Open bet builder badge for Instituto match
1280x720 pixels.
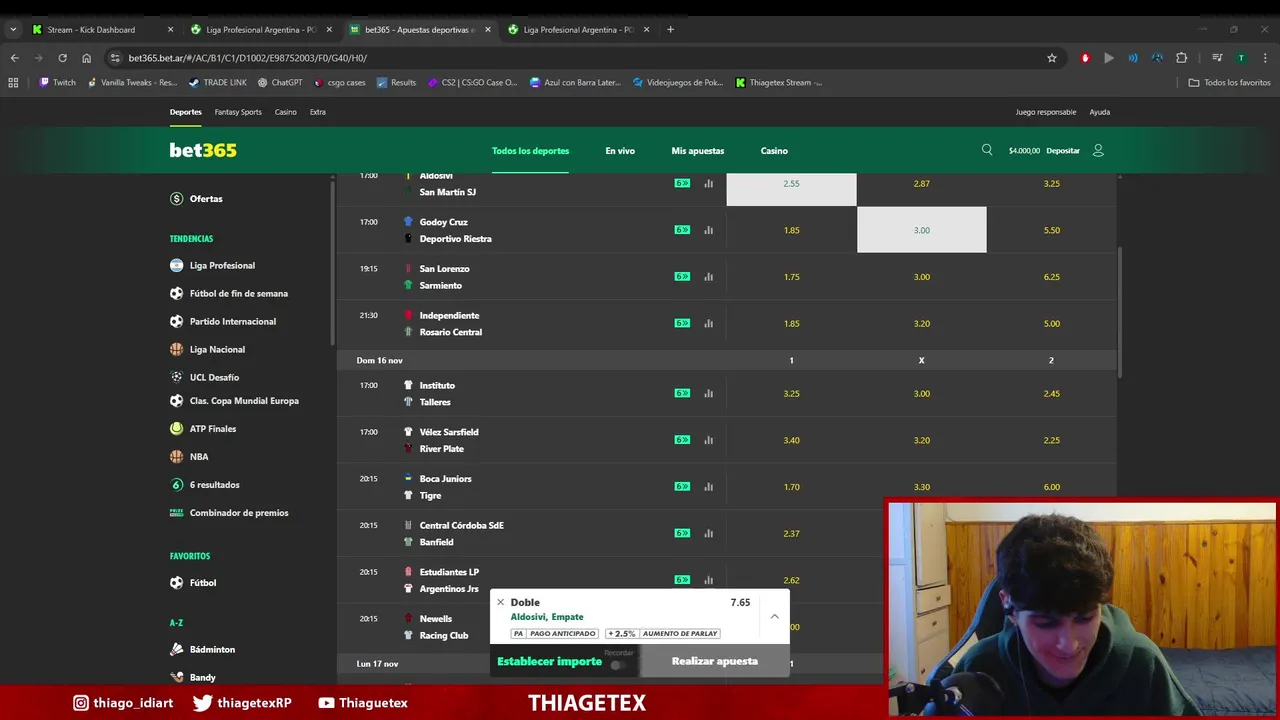682,393
